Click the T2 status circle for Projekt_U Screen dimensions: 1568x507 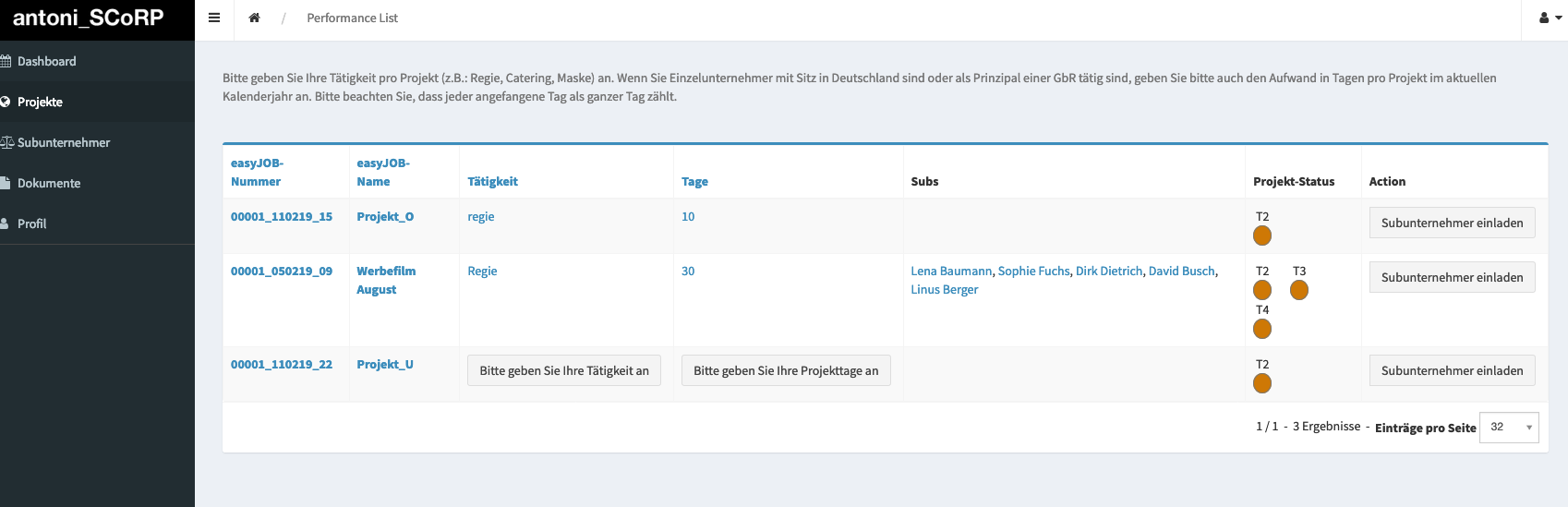click(x=1262, y=384)
